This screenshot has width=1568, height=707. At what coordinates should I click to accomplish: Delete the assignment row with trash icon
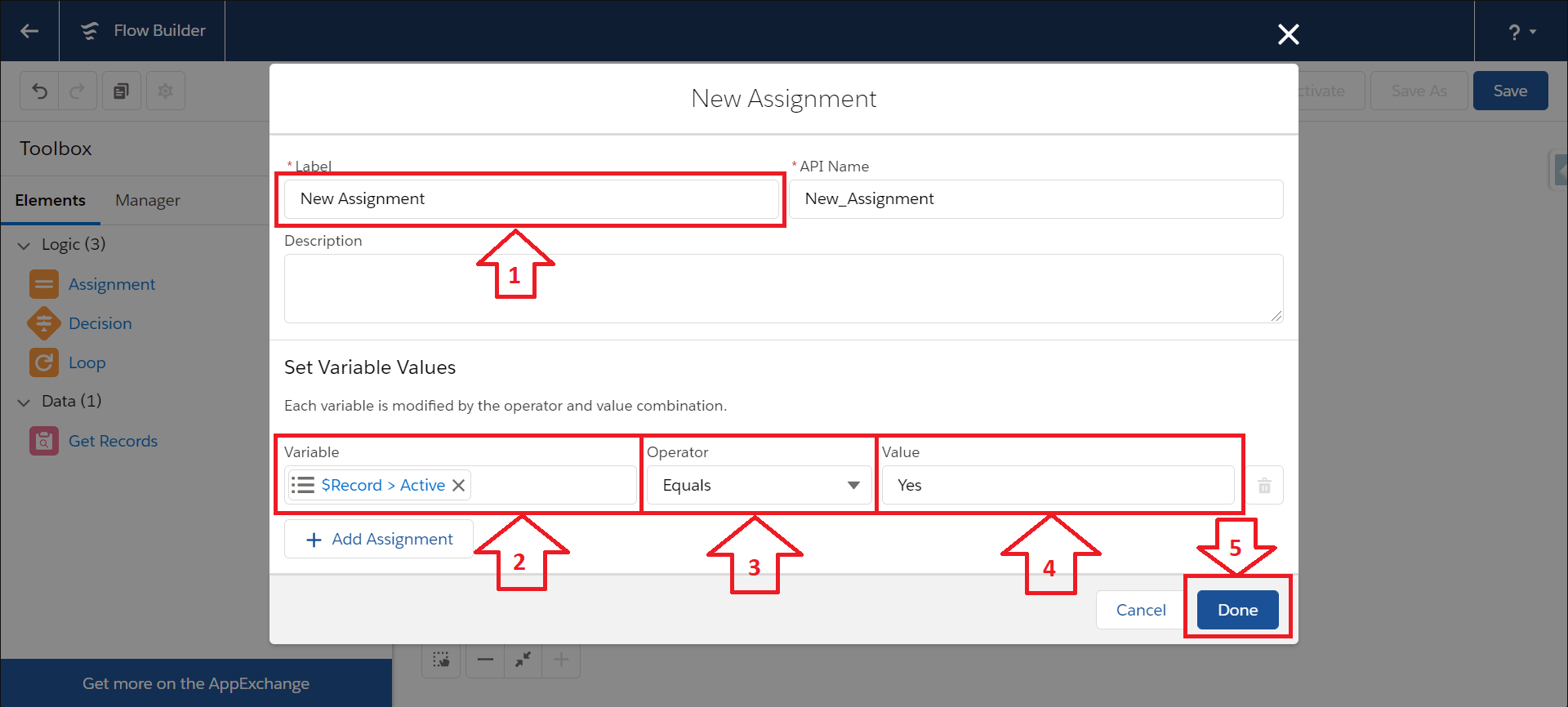pos(1264,485)
